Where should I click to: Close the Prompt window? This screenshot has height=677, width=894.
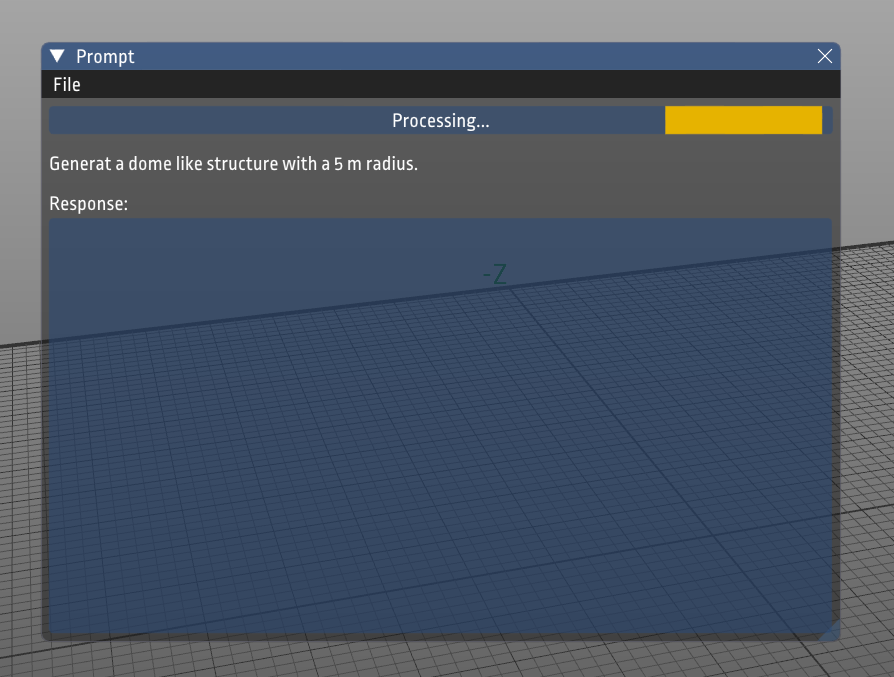pos(824,56)
